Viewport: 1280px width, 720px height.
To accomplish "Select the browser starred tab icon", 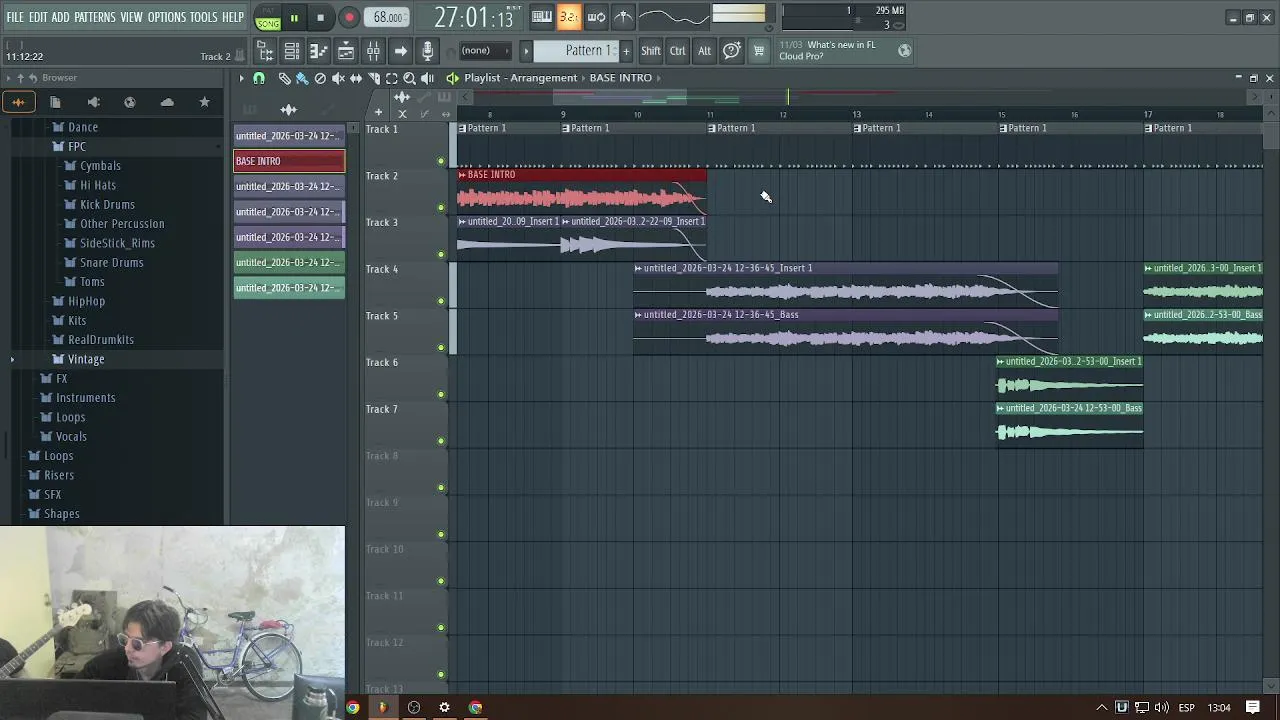I will coord(204,102).
